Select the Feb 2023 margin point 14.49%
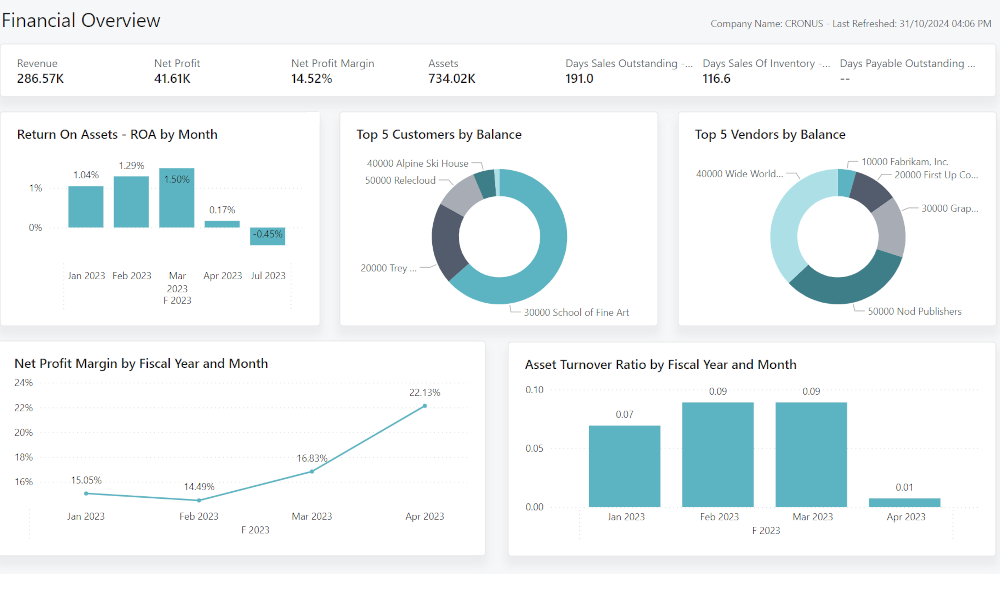Image resolution: width=1000 pixels, height=600 pixels. (199, 501)
